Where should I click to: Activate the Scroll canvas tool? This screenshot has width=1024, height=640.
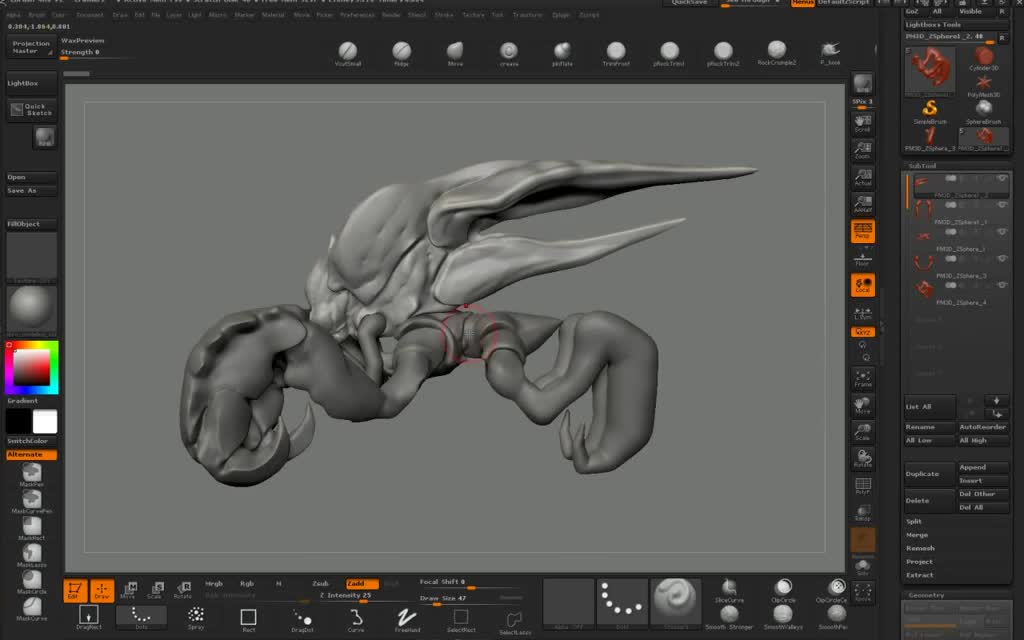pos(863,123)
